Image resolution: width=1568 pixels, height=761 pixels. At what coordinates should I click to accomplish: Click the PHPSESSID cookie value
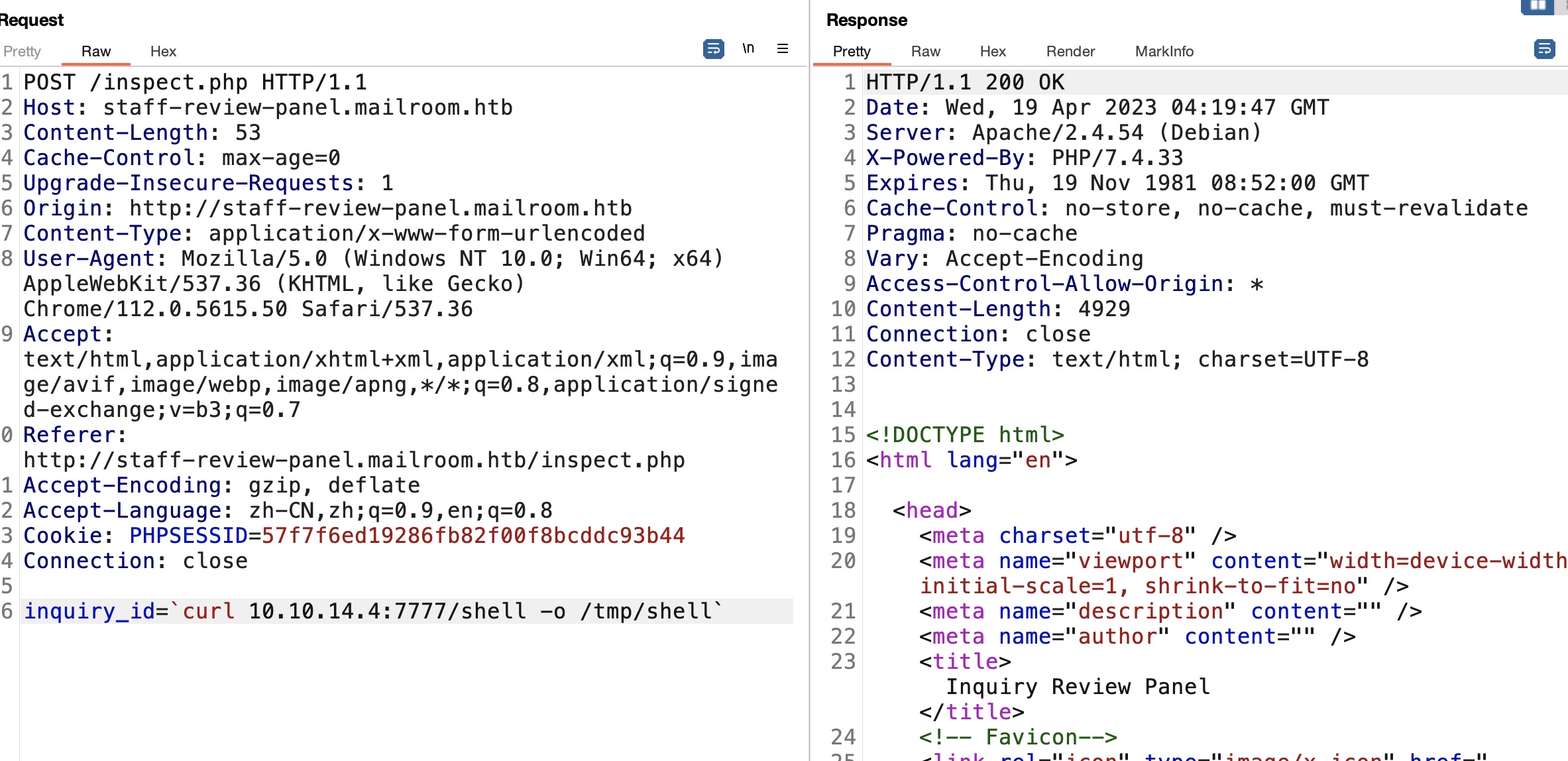click(x=473, y=536)
